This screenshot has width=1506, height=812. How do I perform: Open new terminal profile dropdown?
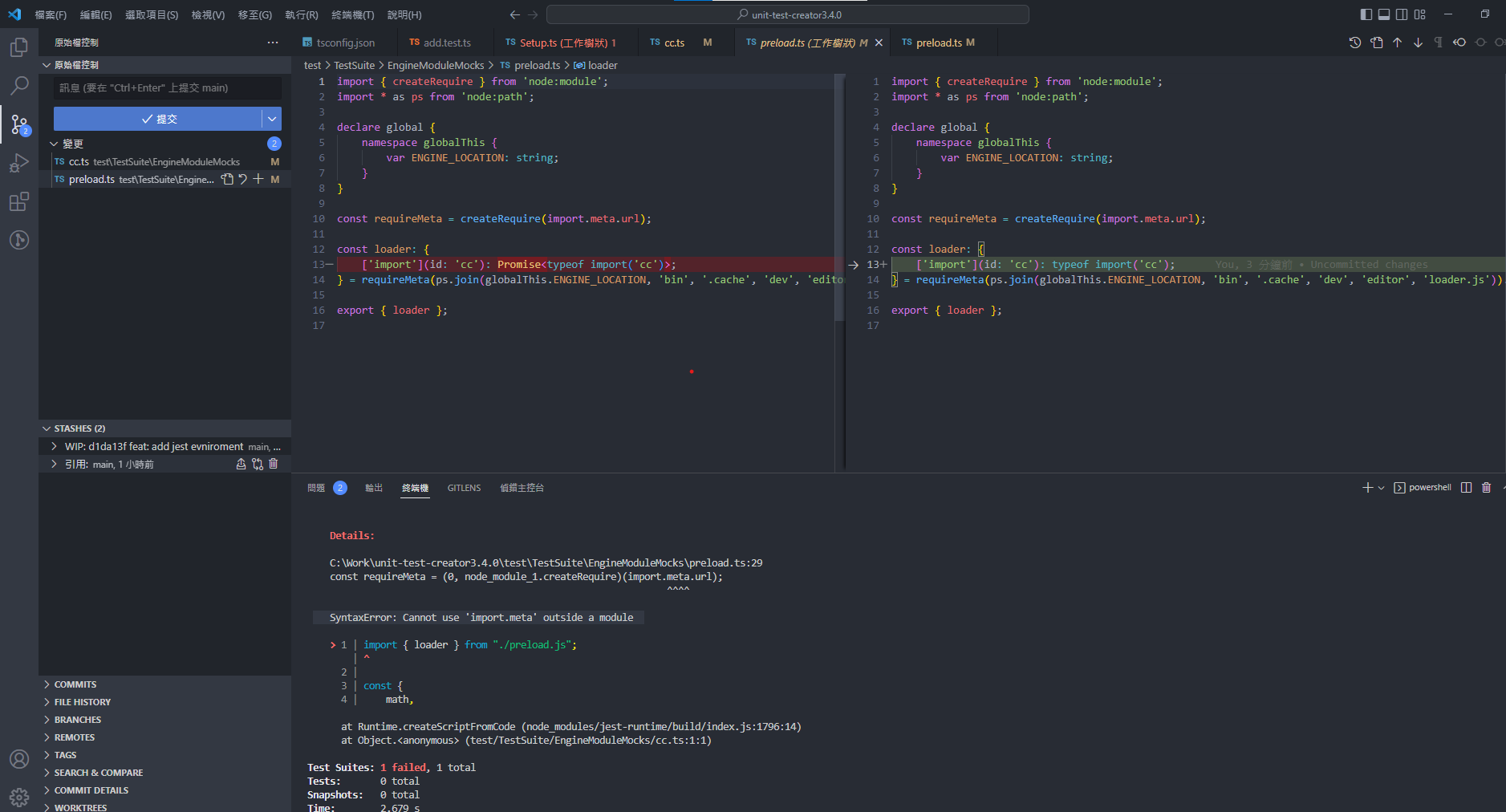coord(1382,488)
